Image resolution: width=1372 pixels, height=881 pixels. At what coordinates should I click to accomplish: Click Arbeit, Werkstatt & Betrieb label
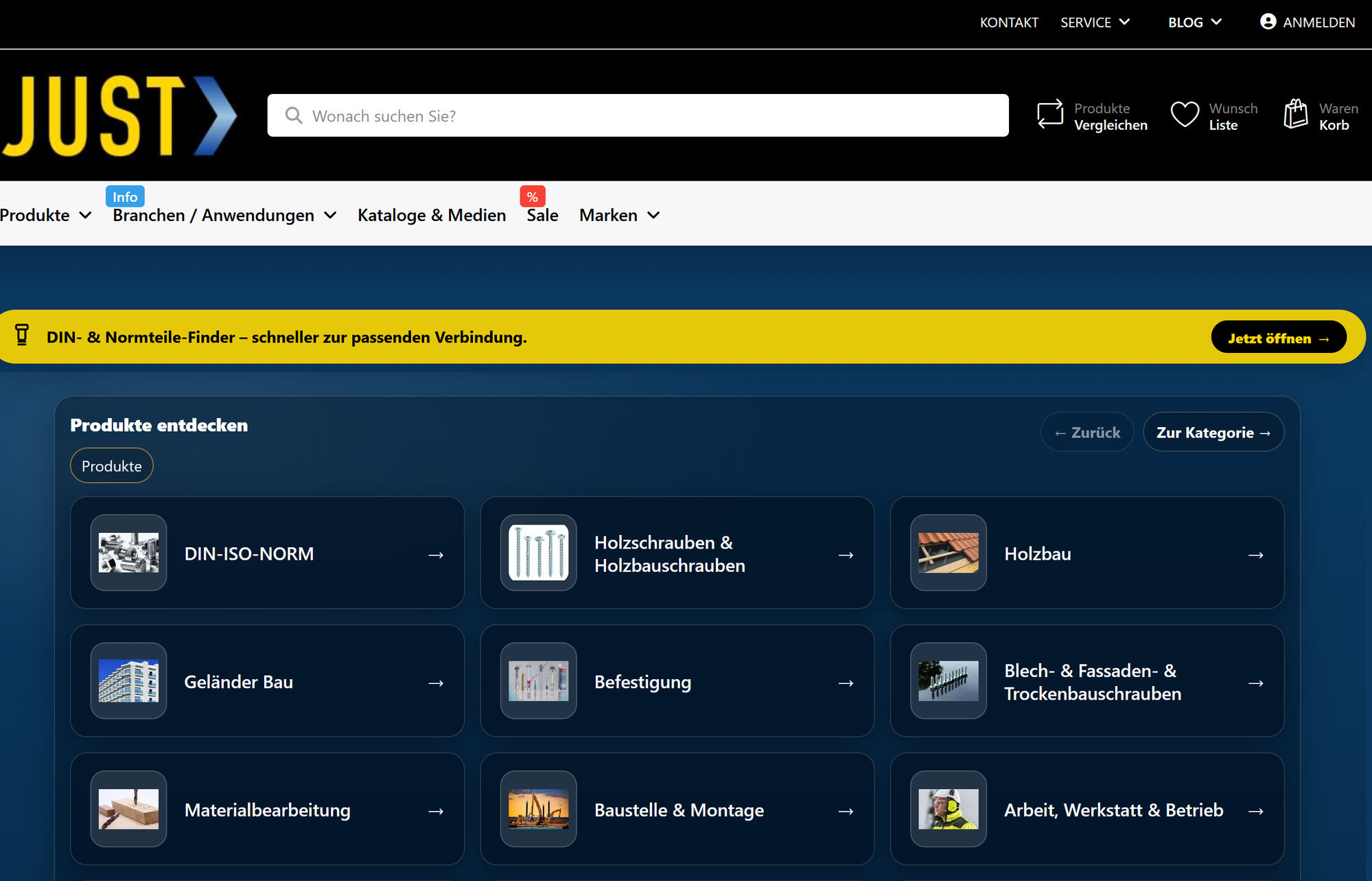coord(1114,810)
